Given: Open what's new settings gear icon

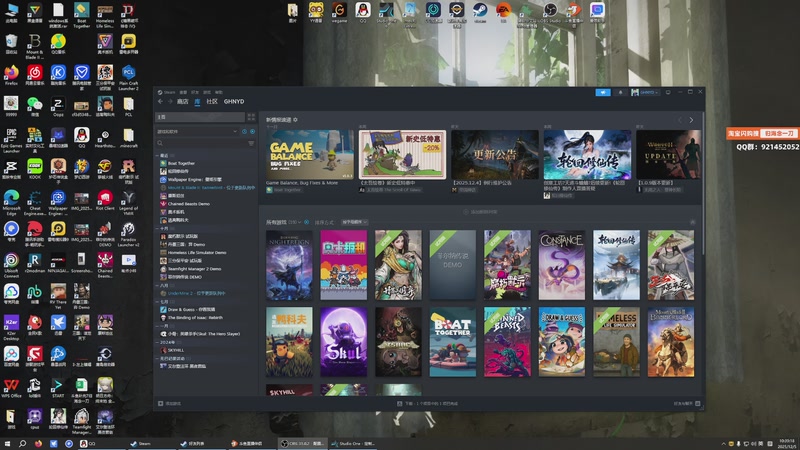Looking at the screenshot, I should click(295, 120).
